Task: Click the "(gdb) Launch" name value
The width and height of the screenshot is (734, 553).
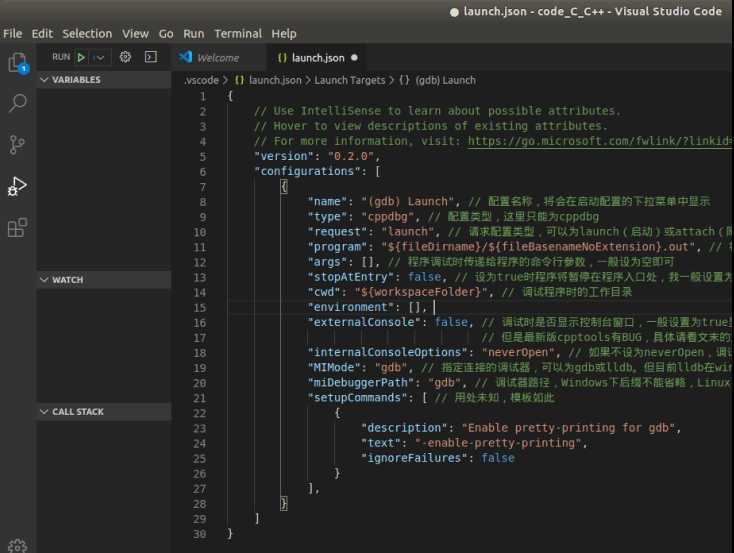Action: (x=407, y=201)
